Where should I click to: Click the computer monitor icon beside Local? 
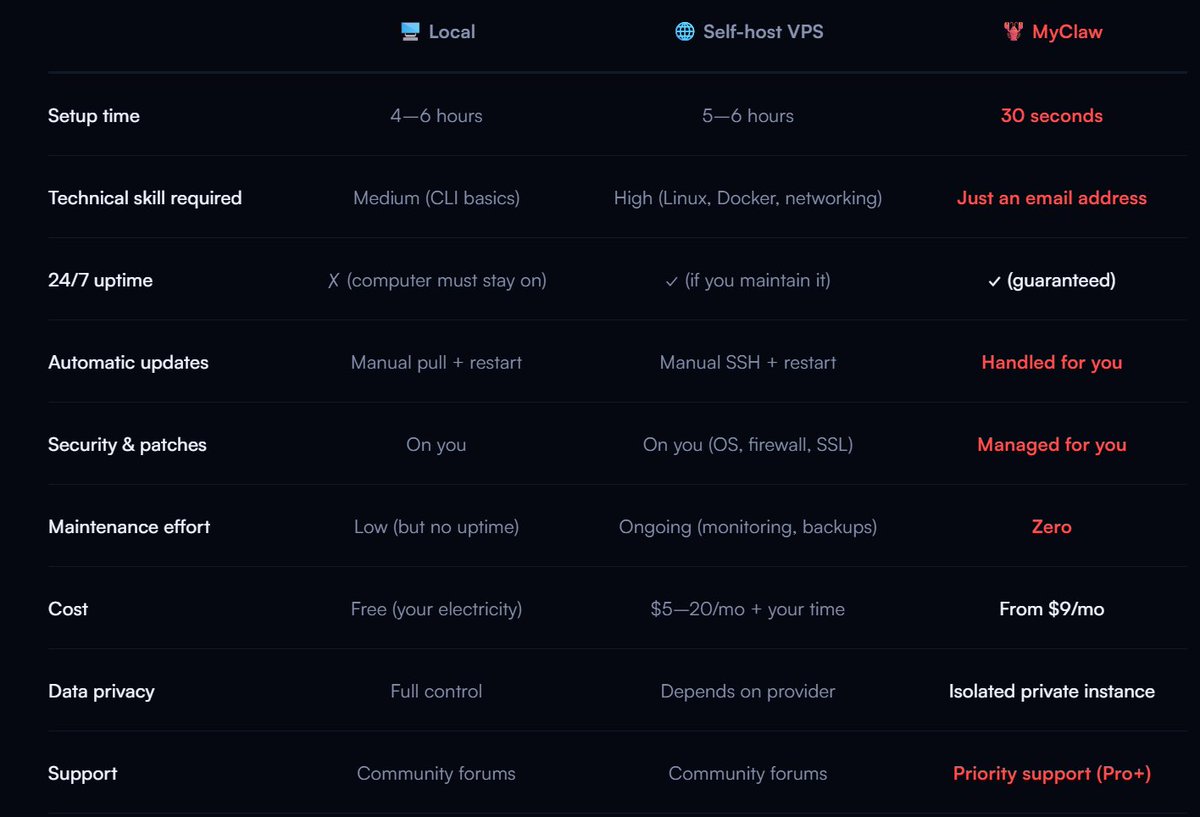(409, 32)
